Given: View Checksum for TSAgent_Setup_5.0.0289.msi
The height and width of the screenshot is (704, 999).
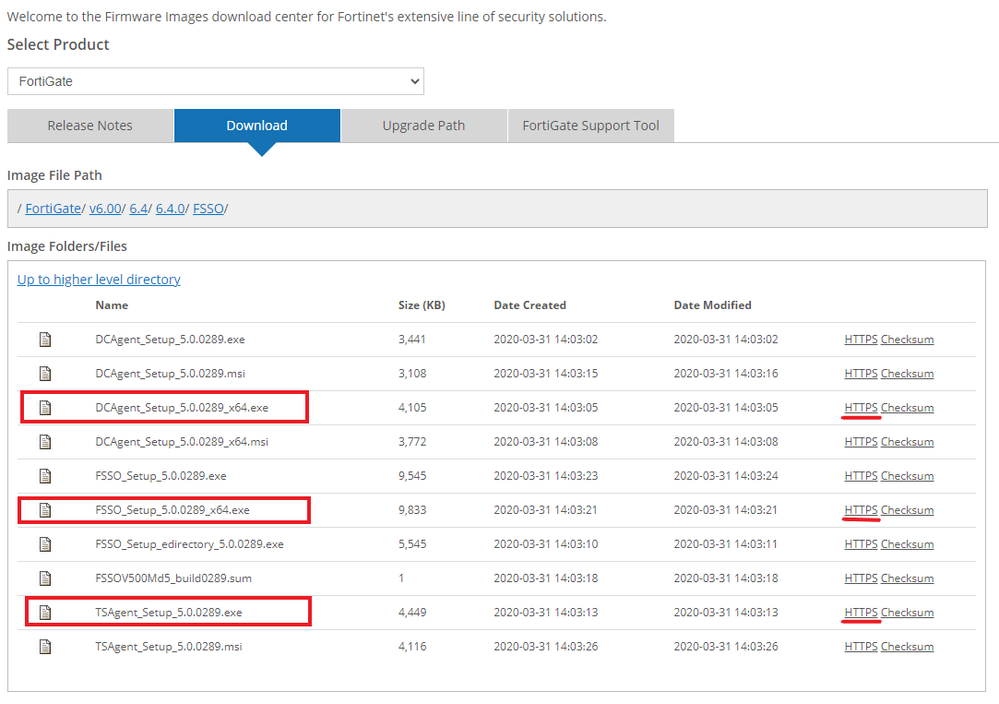Looking at the screenshot, I should point(907,647).
